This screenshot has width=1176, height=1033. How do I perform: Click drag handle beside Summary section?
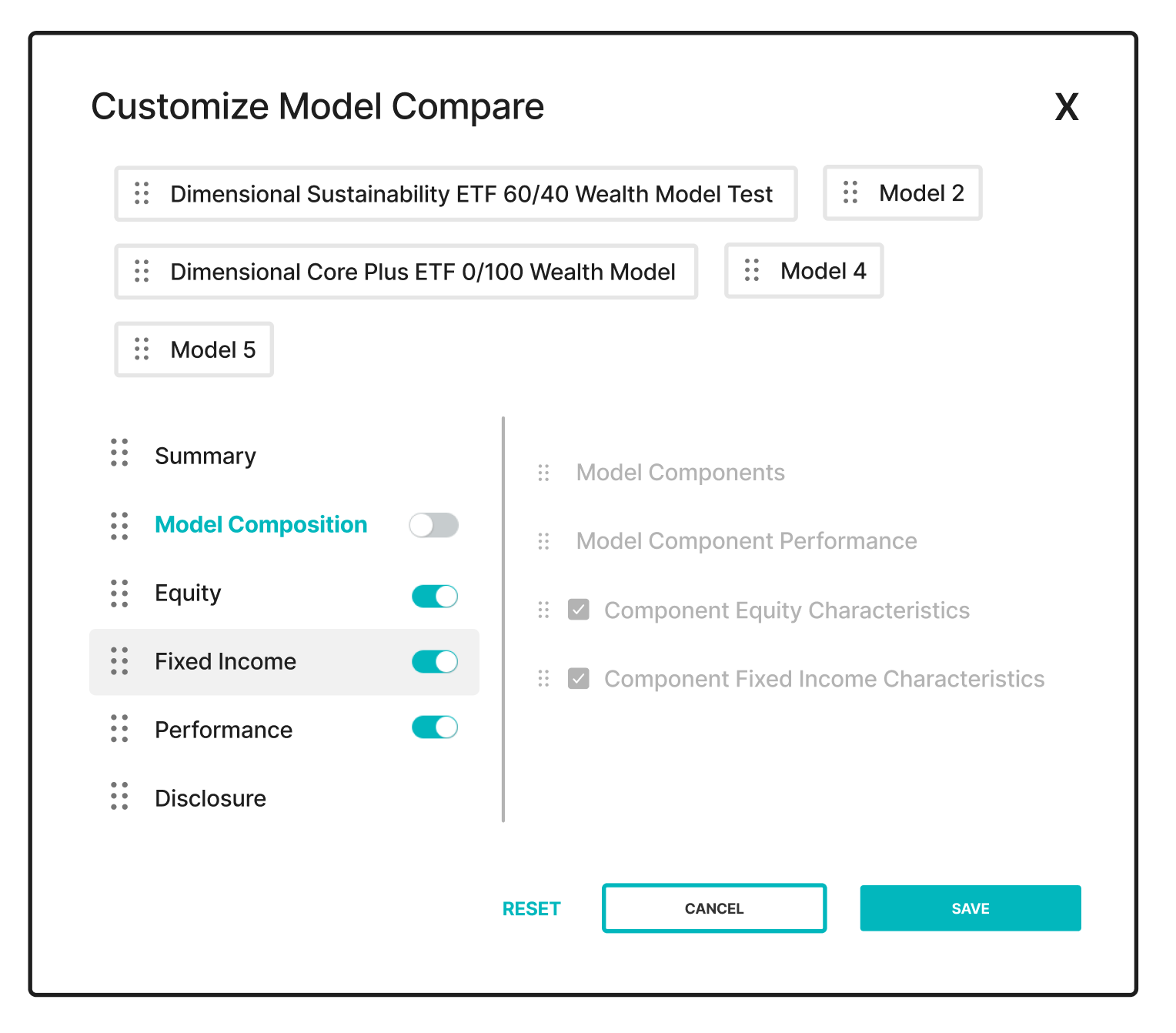coord(119,453)
